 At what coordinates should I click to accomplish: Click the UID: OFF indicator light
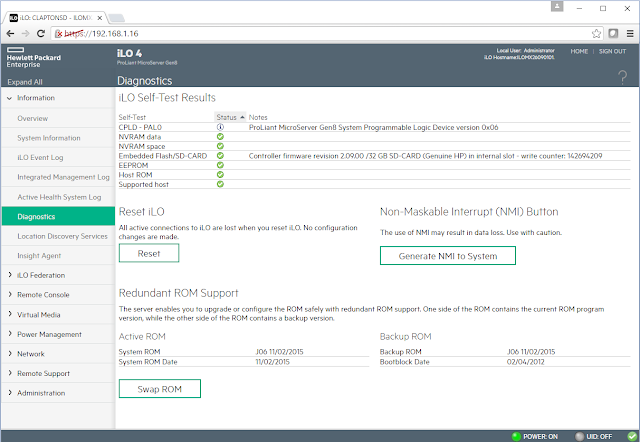[580, 436]
